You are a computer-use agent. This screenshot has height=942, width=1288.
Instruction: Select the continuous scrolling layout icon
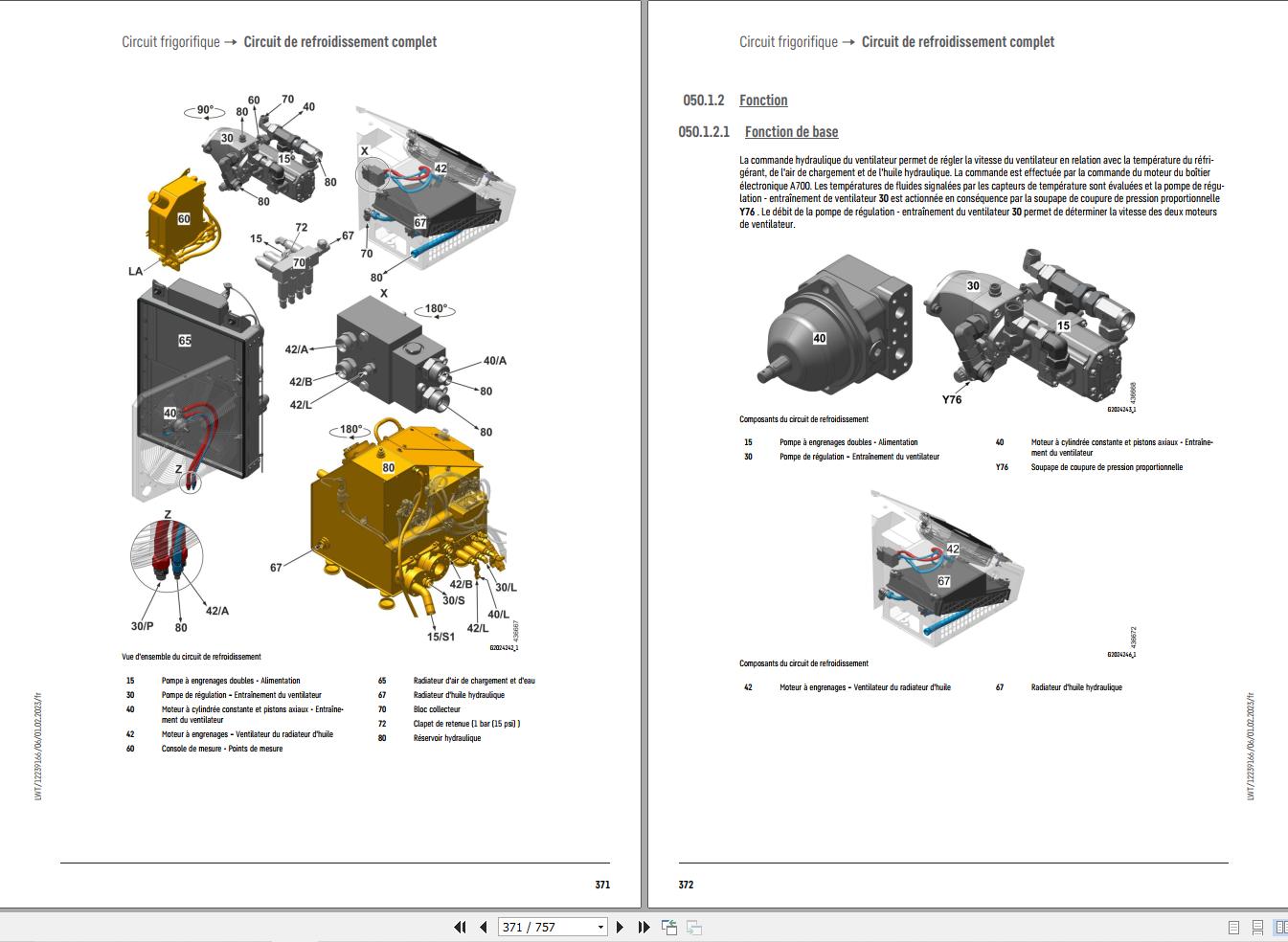pyautogui.click(x=1257, y=927)
